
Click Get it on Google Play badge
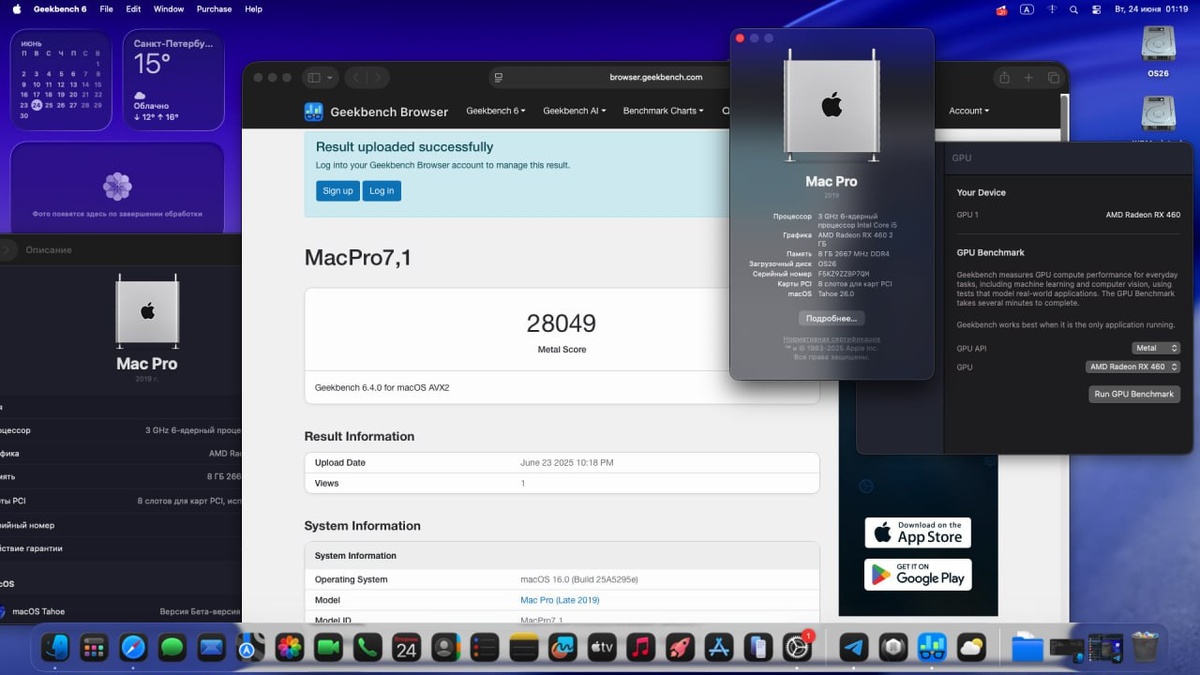(918, 574)
